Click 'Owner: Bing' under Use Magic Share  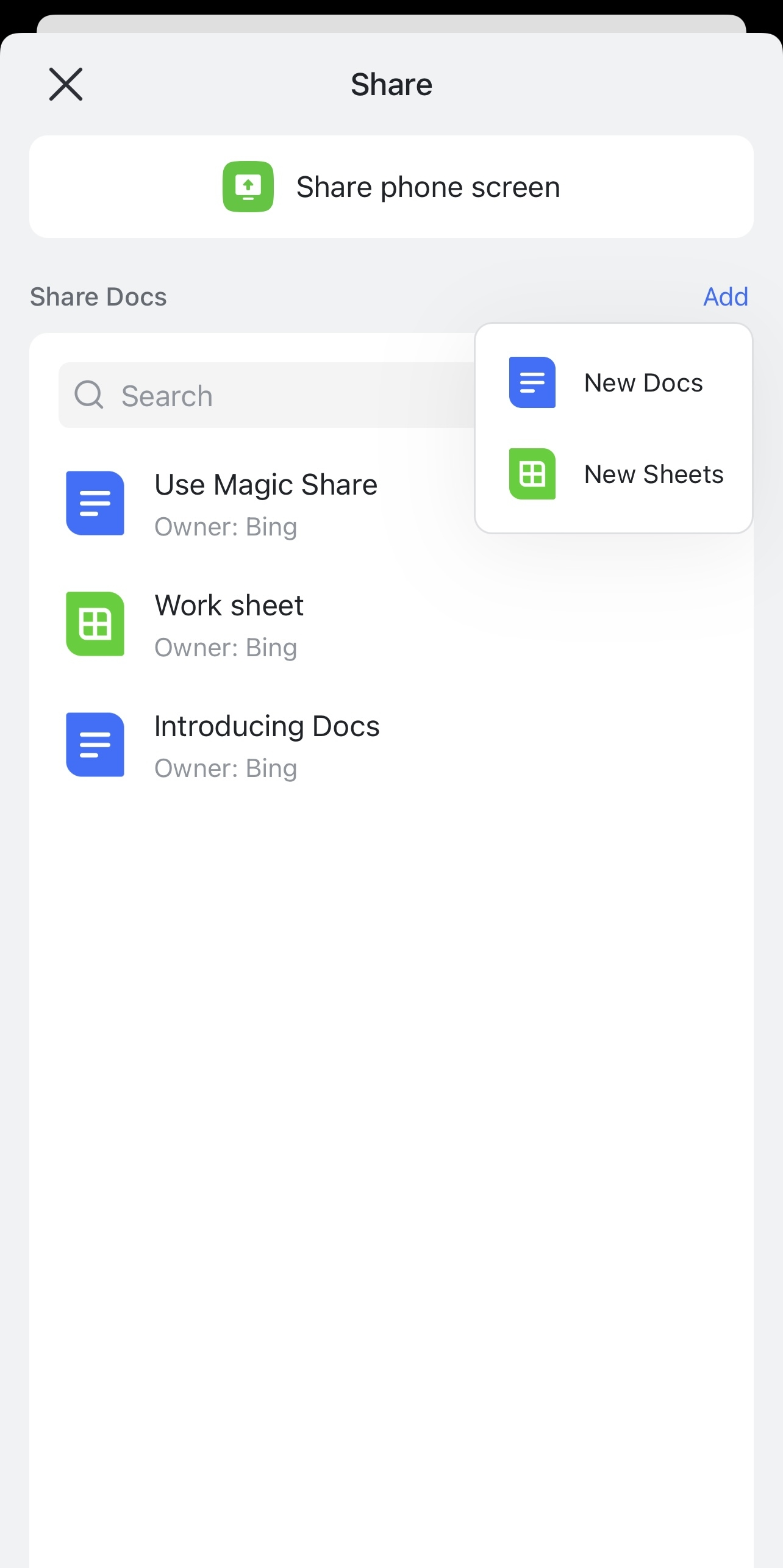(226, 527)
